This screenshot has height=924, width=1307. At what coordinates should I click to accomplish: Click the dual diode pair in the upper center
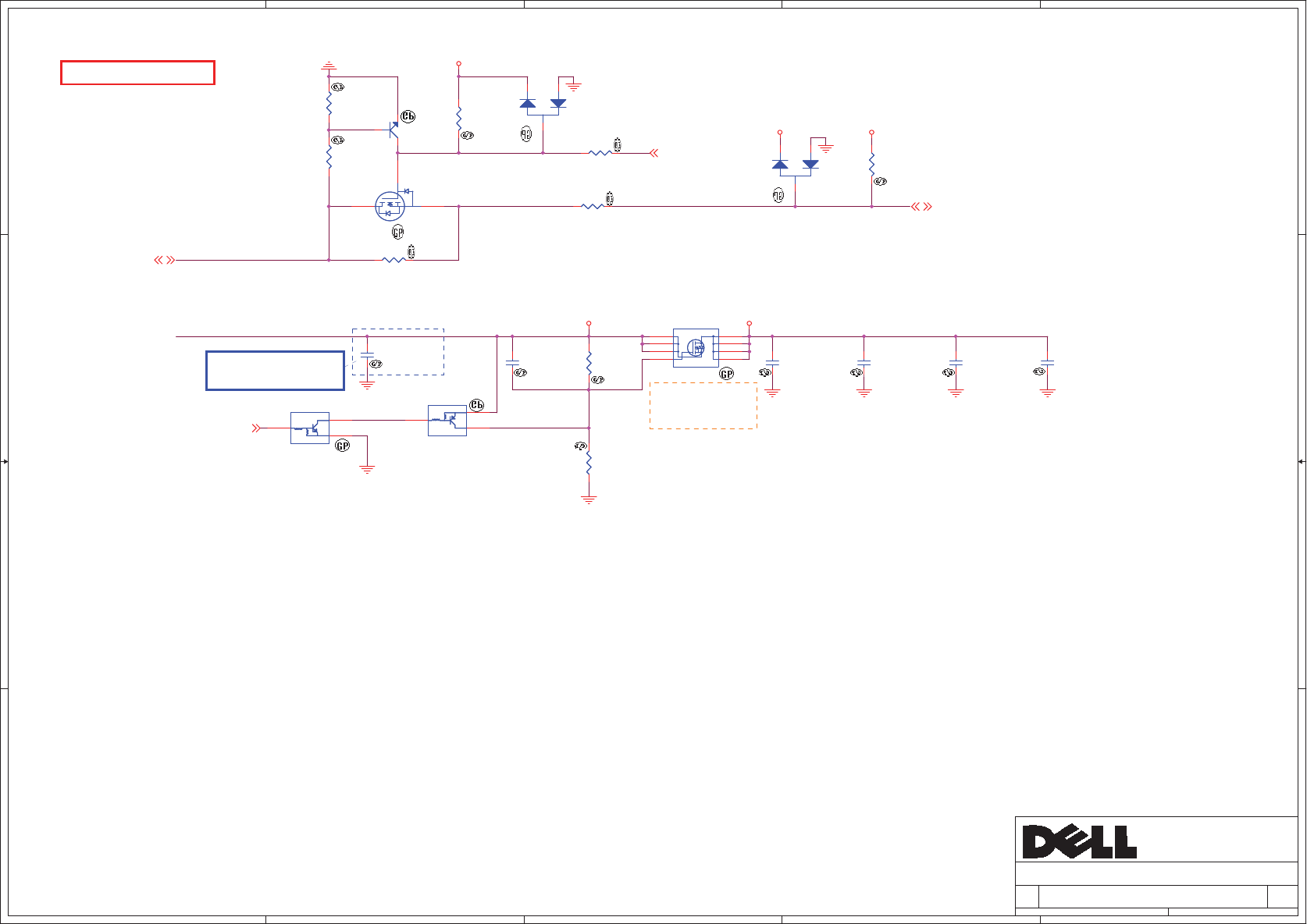pos(543,104)
